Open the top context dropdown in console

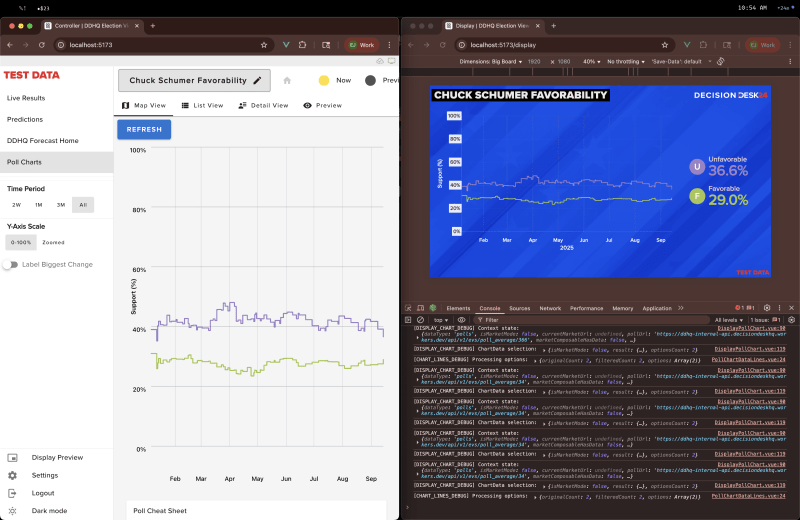click(440, 320)
